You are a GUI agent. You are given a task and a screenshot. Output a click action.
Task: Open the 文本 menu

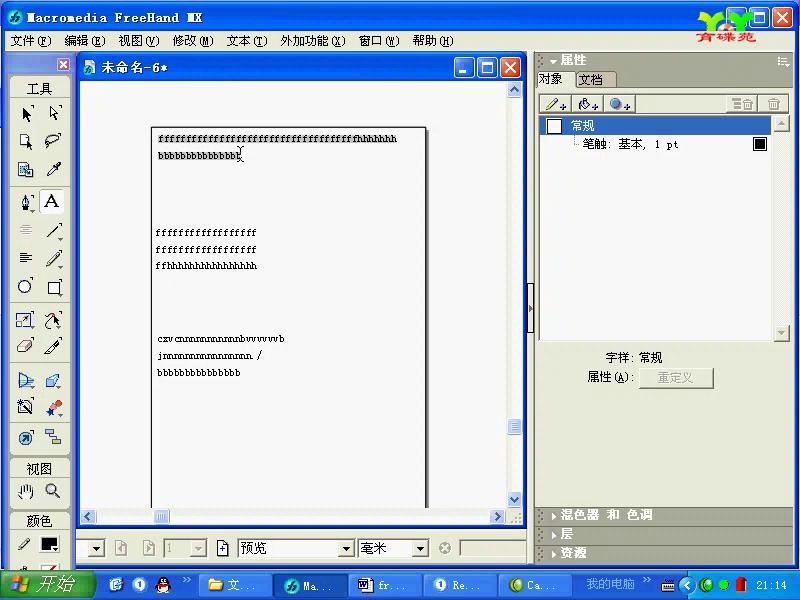tap(247, 41)
